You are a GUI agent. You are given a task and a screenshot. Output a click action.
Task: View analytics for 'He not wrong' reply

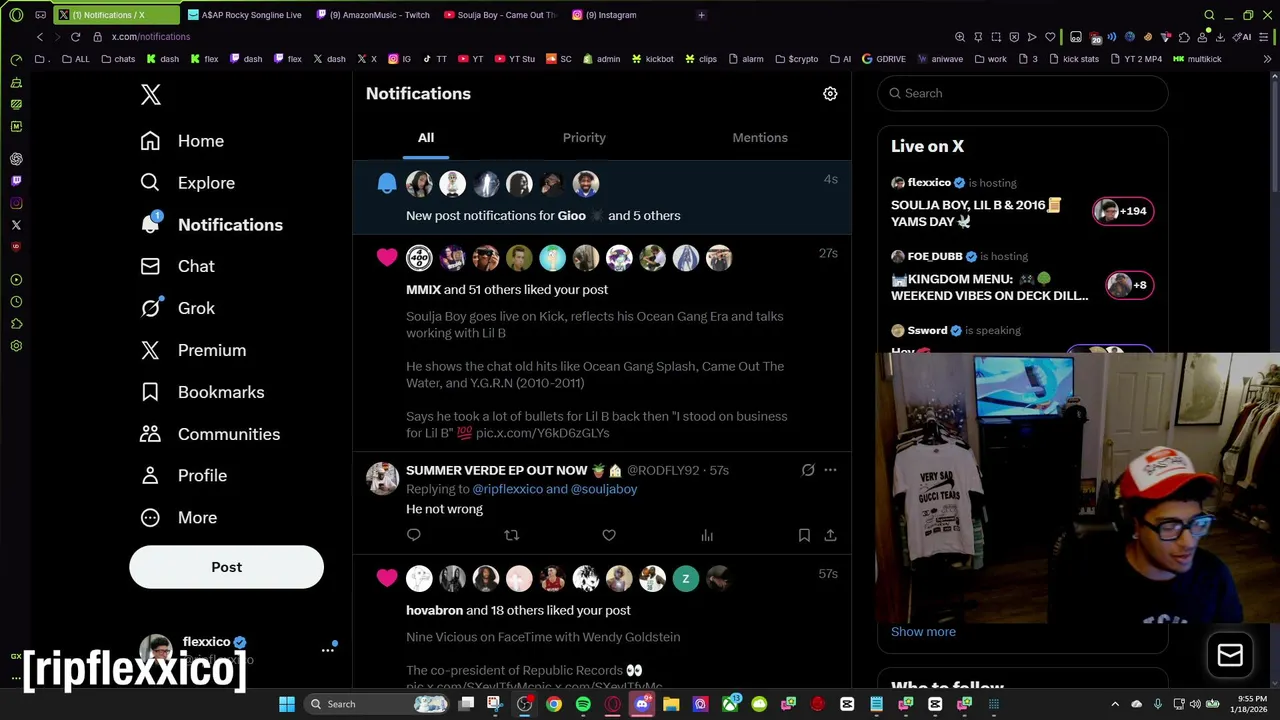[x=707, y=535]
